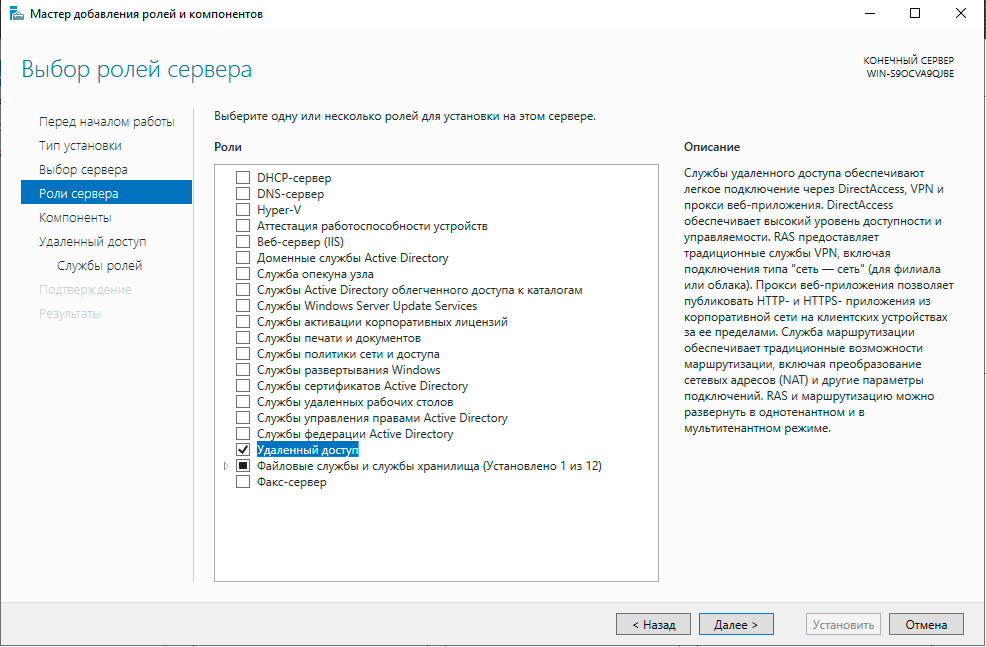Check the DNS-сервер role checkbox
Viewport: 986px width, 647px height.
tap(243, 194)
